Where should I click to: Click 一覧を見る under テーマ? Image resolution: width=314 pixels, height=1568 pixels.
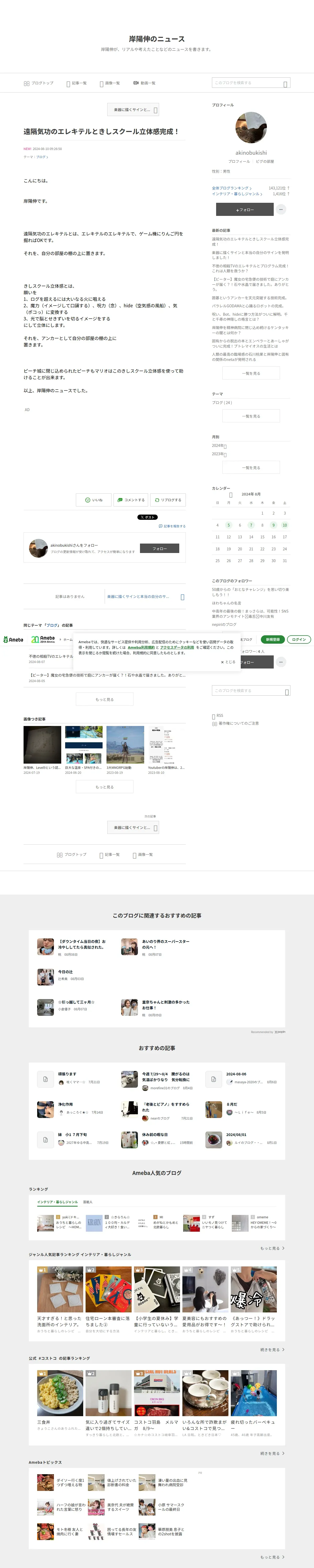click(251, 416)
